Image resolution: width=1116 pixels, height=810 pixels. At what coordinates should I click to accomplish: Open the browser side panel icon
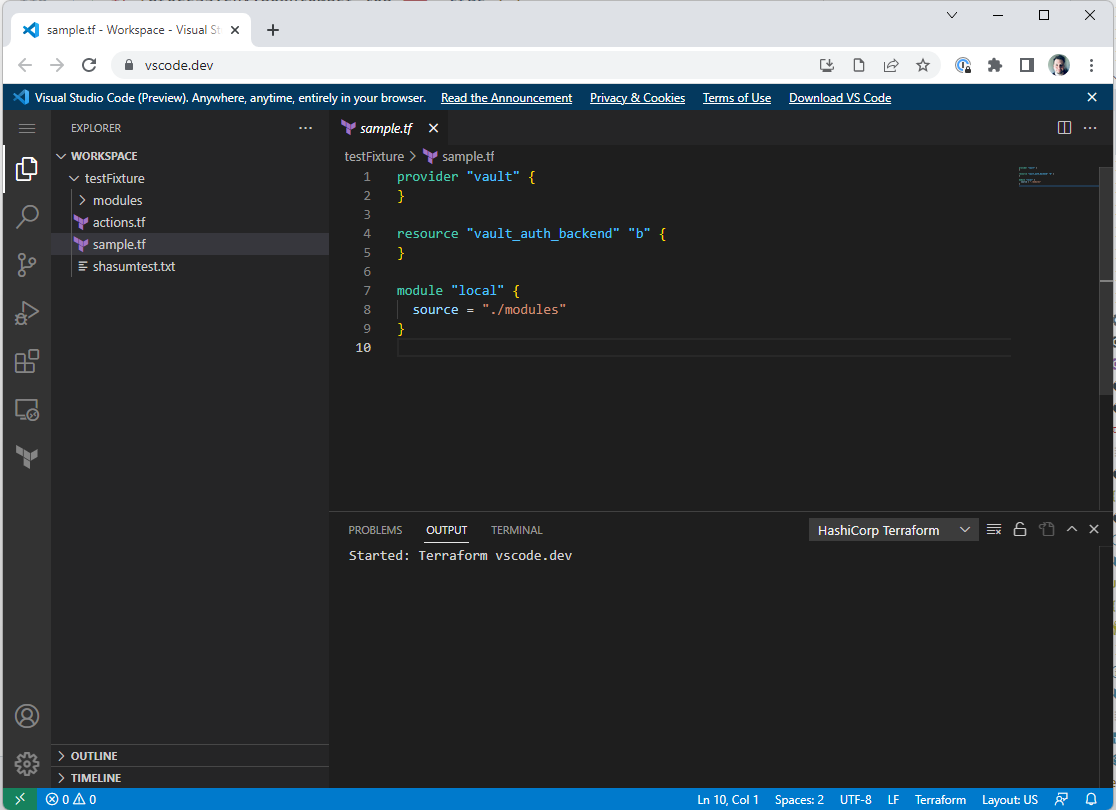point(1026,65)
